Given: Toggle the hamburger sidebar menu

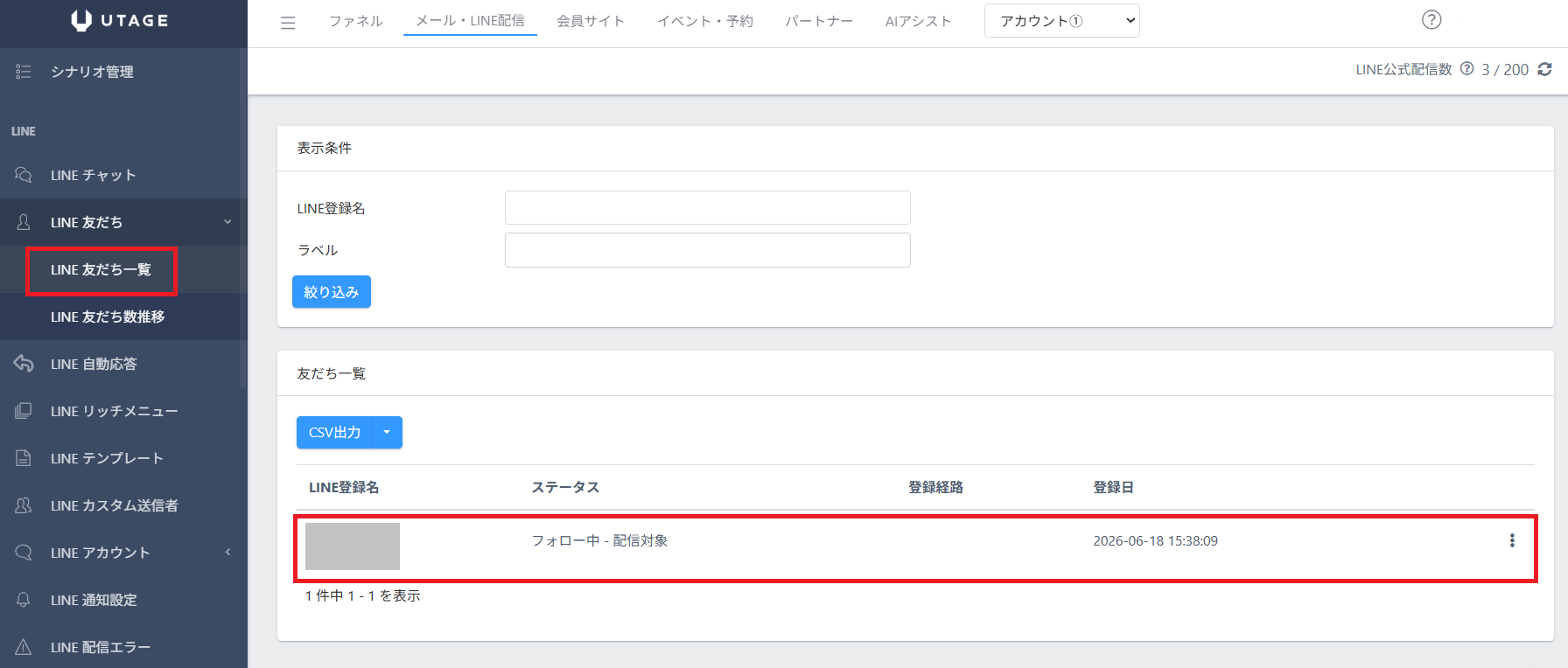Looking at the screenshot, I should coord(288,23).
